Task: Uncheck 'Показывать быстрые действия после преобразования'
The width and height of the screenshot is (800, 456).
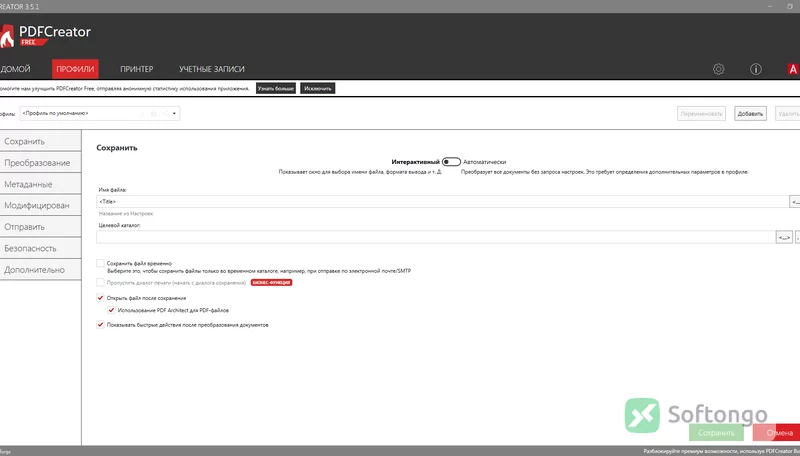Action: (x=101, y=324)
